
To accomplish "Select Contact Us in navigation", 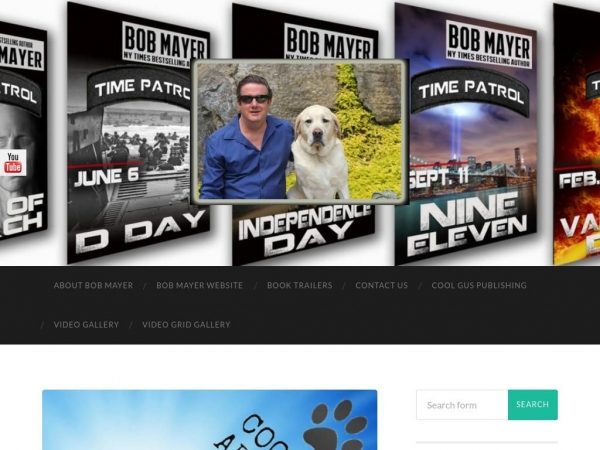I will (x=382, y=285).
